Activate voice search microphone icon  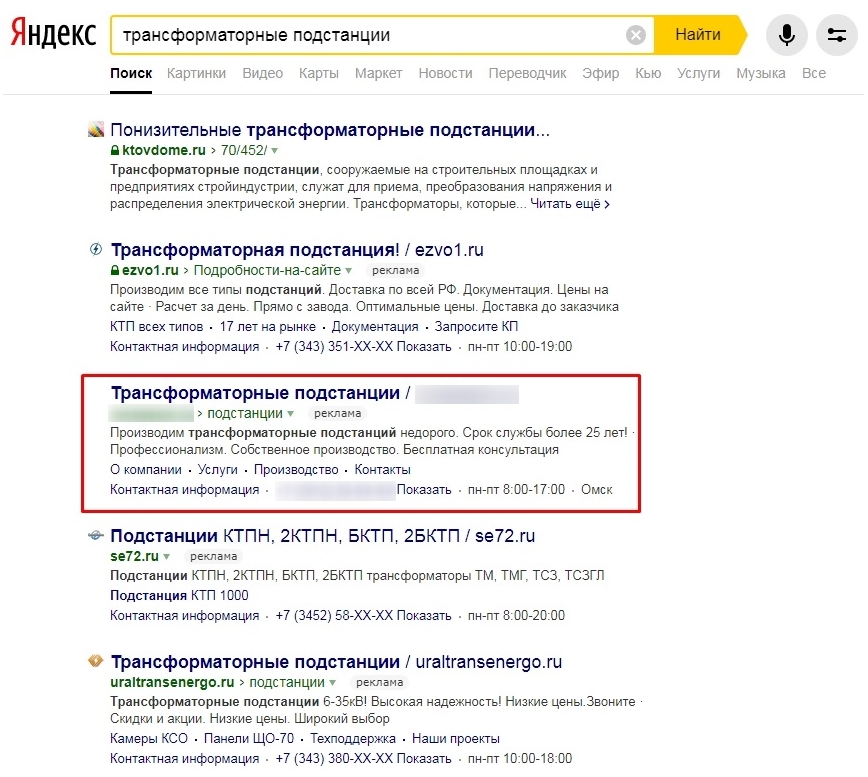pyautogui.click(x=786, y=35)
